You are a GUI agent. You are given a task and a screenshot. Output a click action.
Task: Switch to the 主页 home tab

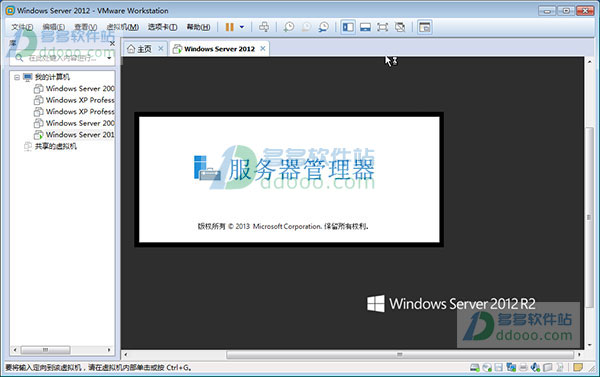pyautogui.click(x=140, y=49)
